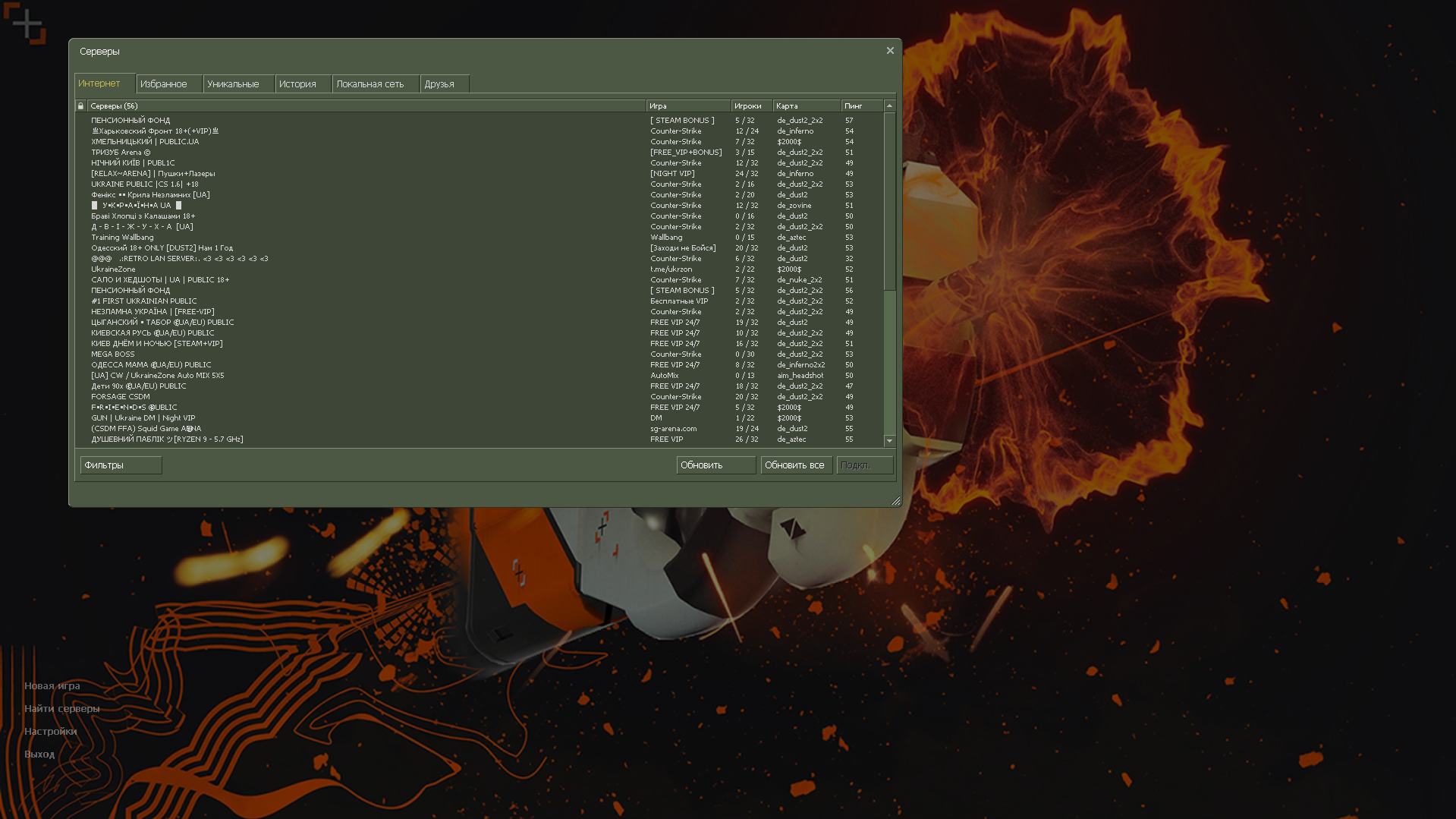Click the scroll down arrow in server list
Viewport: 1456px width, 819px height.
[889, 441]
